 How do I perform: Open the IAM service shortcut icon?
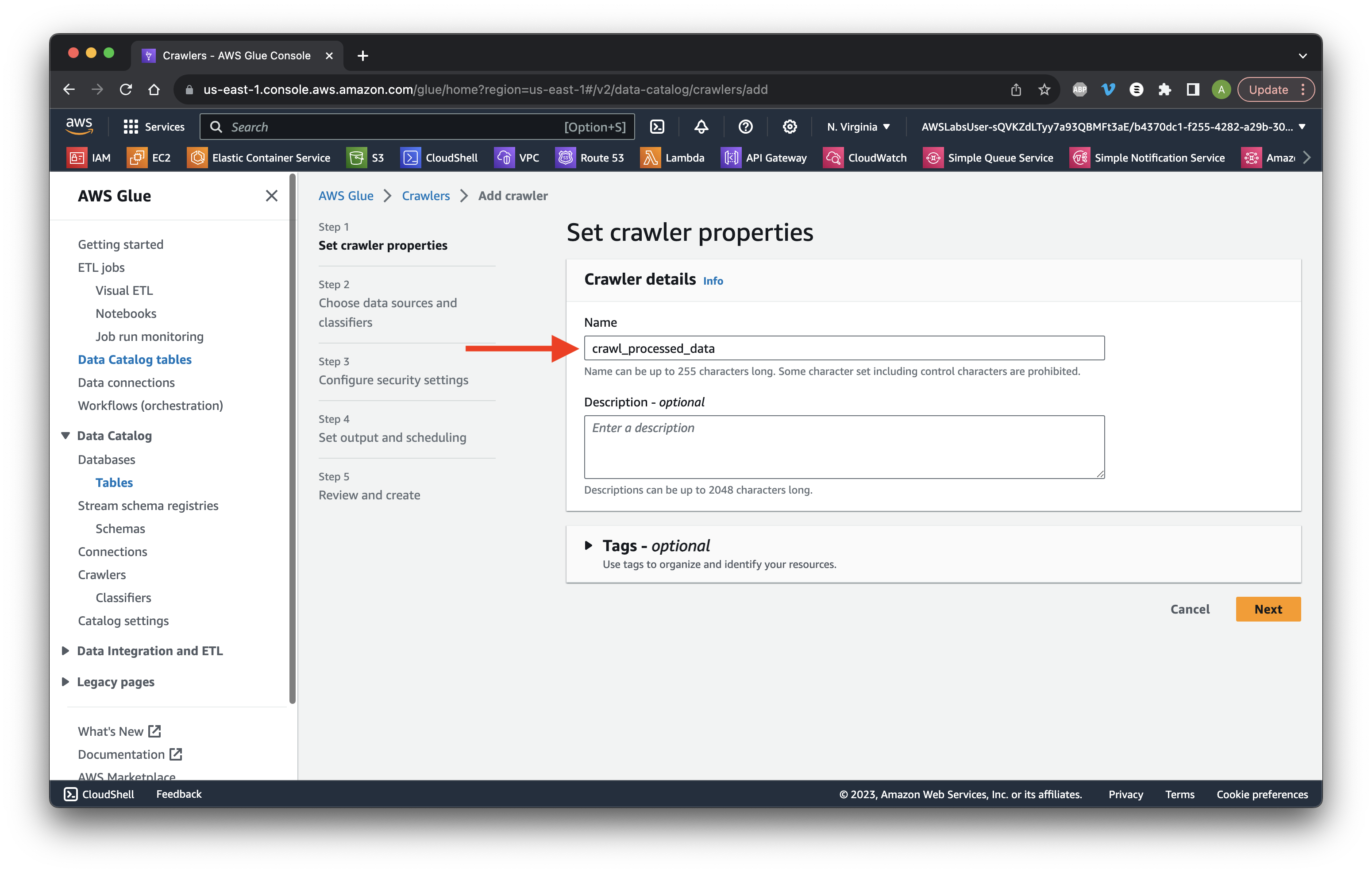(x=77, y=158)
